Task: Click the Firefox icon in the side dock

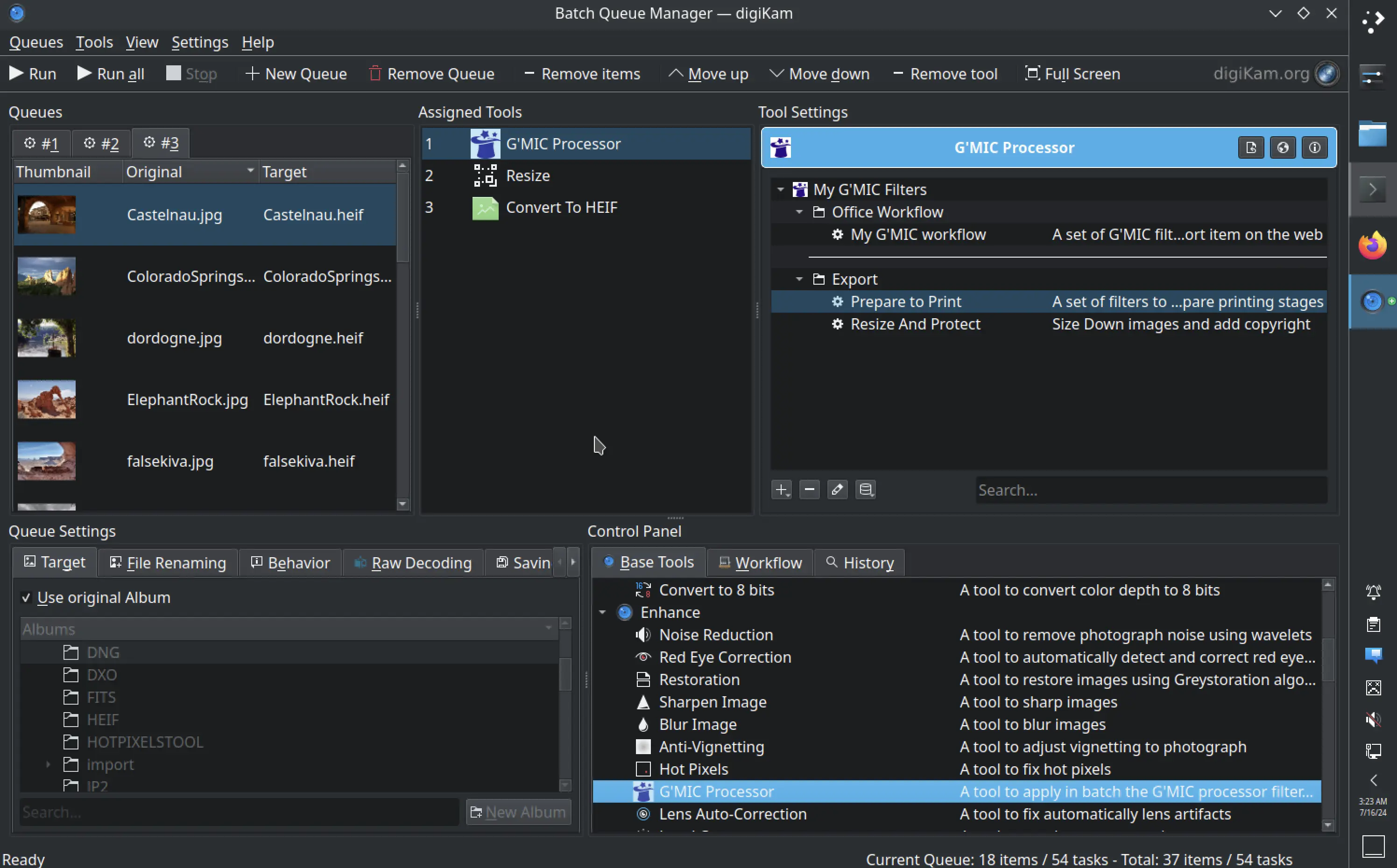Action: tap(1372, 246)
